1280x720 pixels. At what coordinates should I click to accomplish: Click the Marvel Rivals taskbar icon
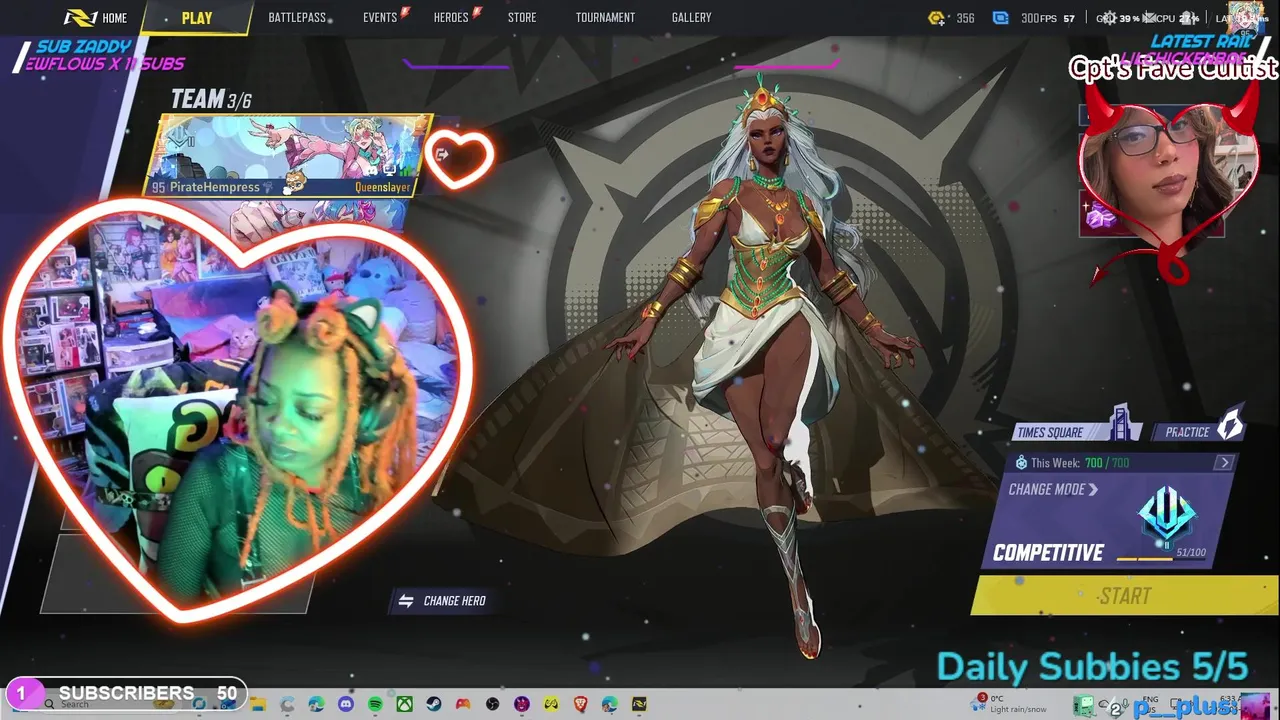[x=639, y=704]
